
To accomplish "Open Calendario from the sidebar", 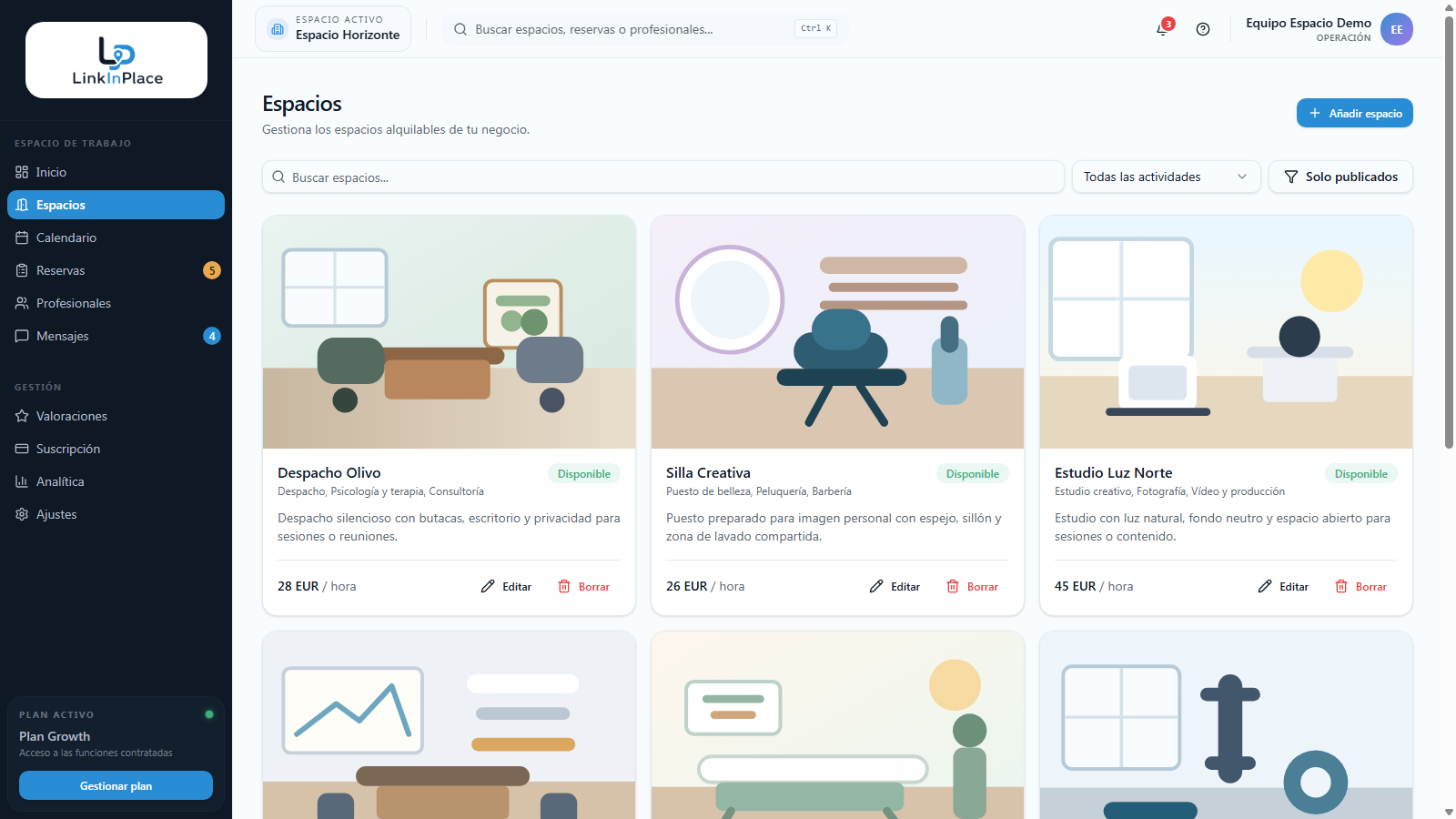I will pyautogui.click(x=116, y=238).
